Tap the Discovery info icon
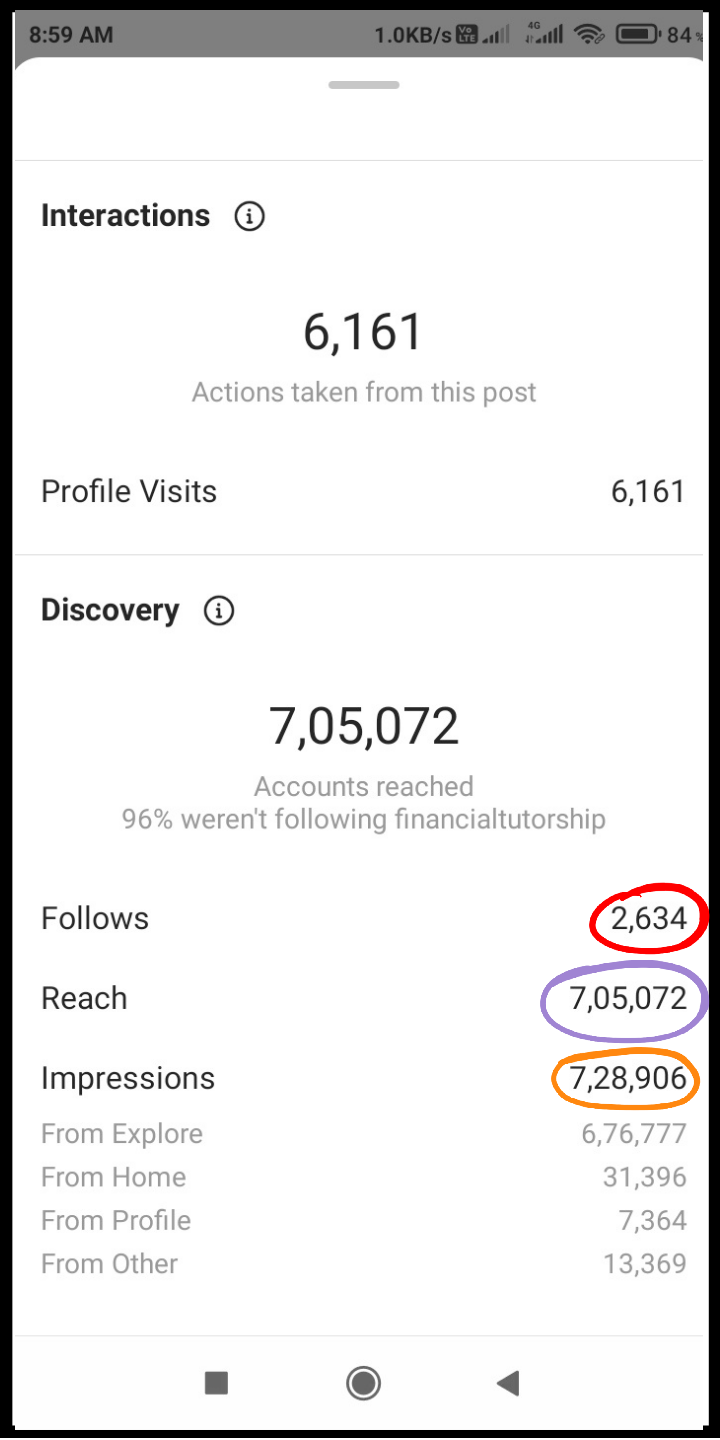 pyautogui.click(x=218, y=611)
